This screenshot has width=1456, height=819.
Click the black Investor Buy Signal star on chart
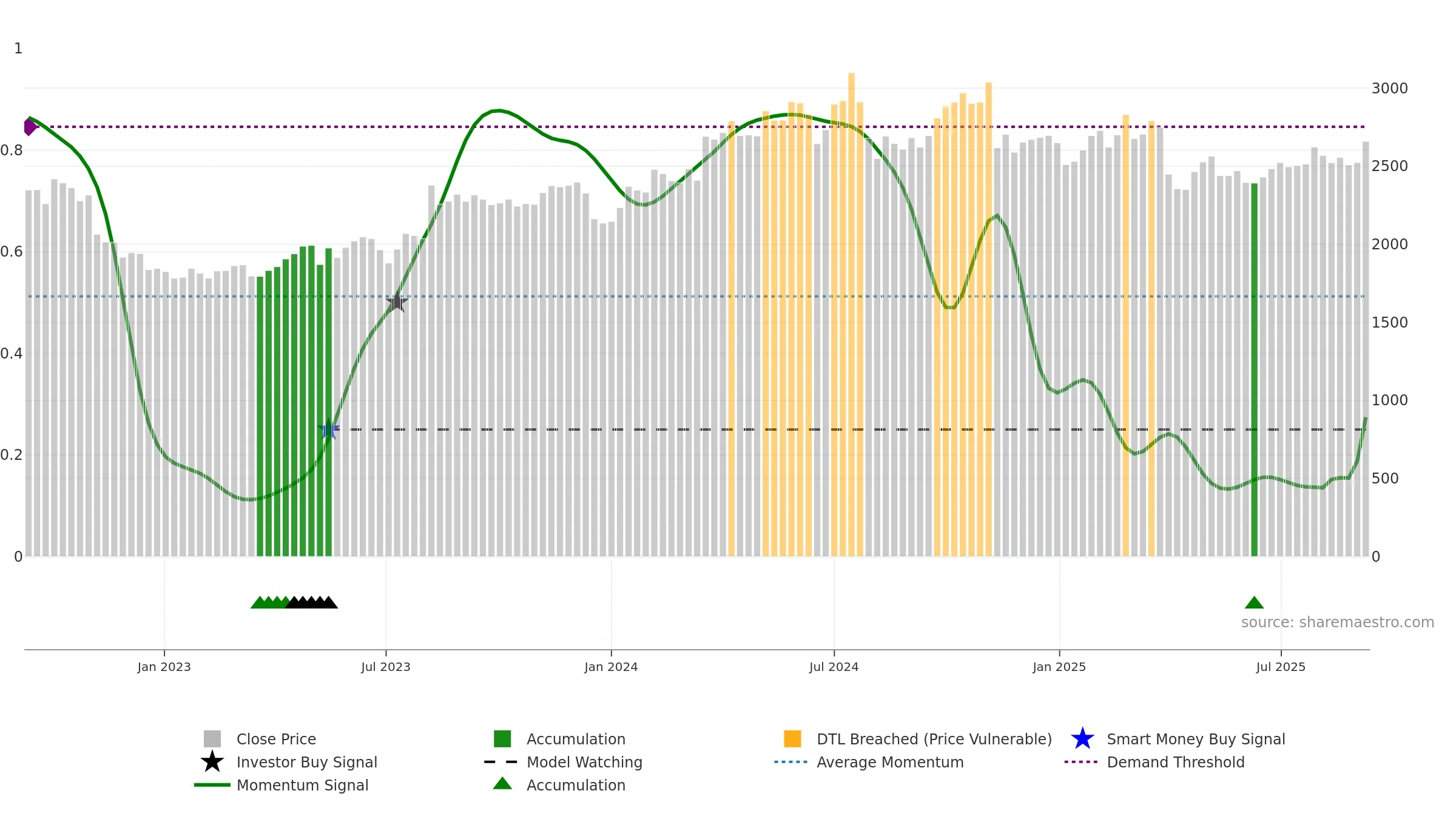397,302
